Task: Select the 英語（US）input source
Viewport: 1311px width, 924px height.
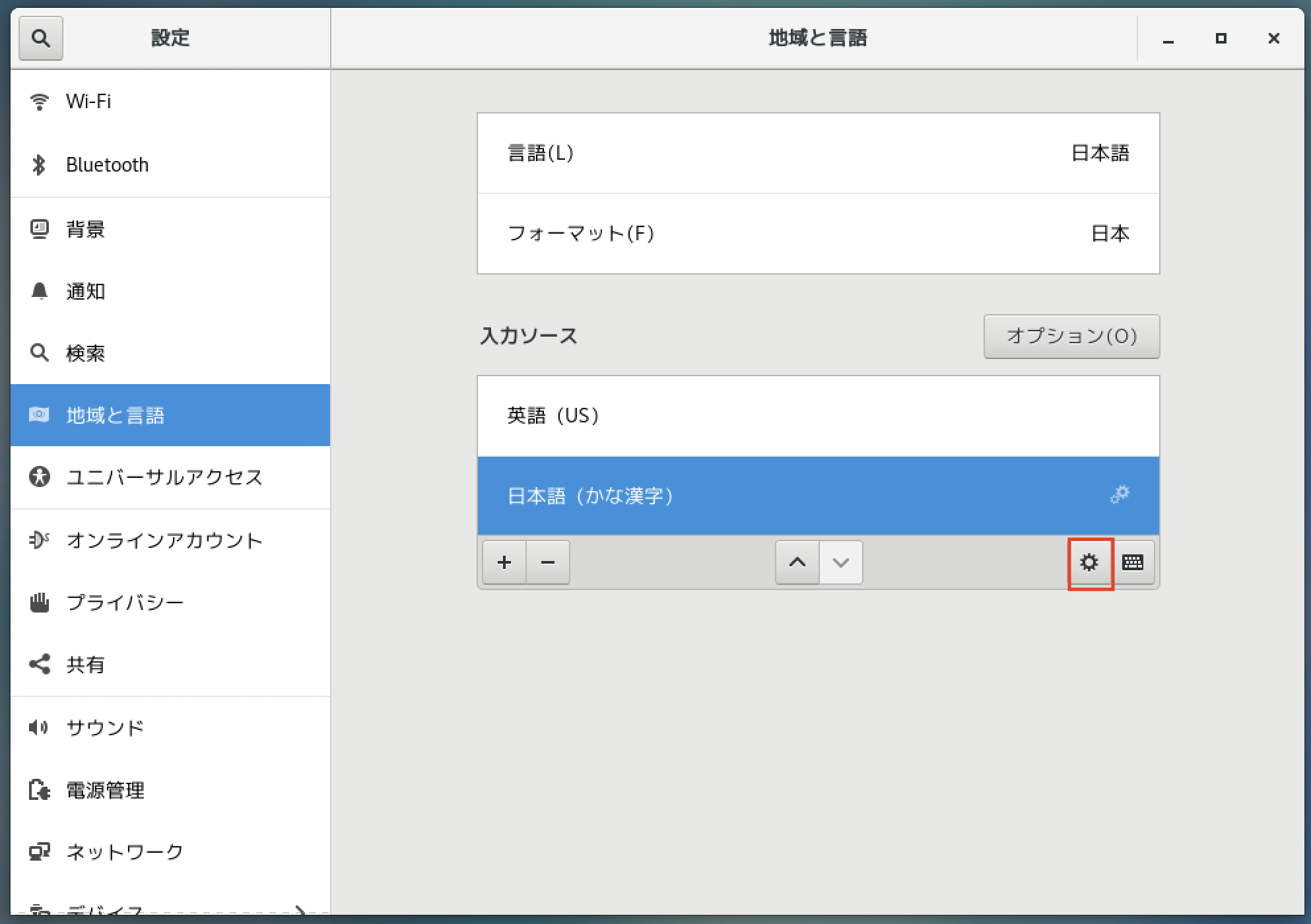Action: pos(819,415)
